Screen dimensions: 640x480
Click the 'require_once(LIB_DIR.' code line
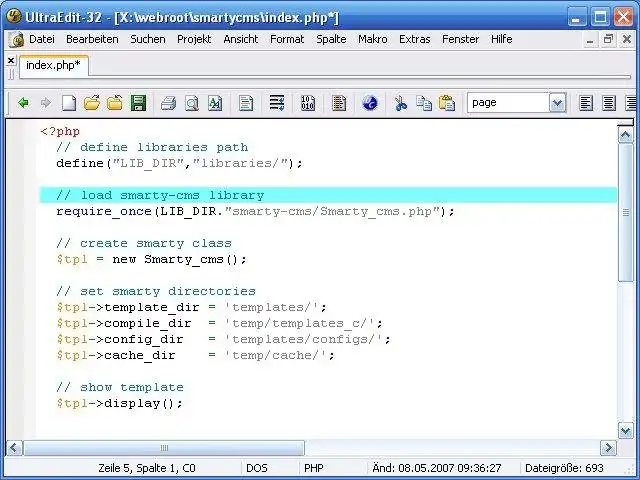(255, 211)
